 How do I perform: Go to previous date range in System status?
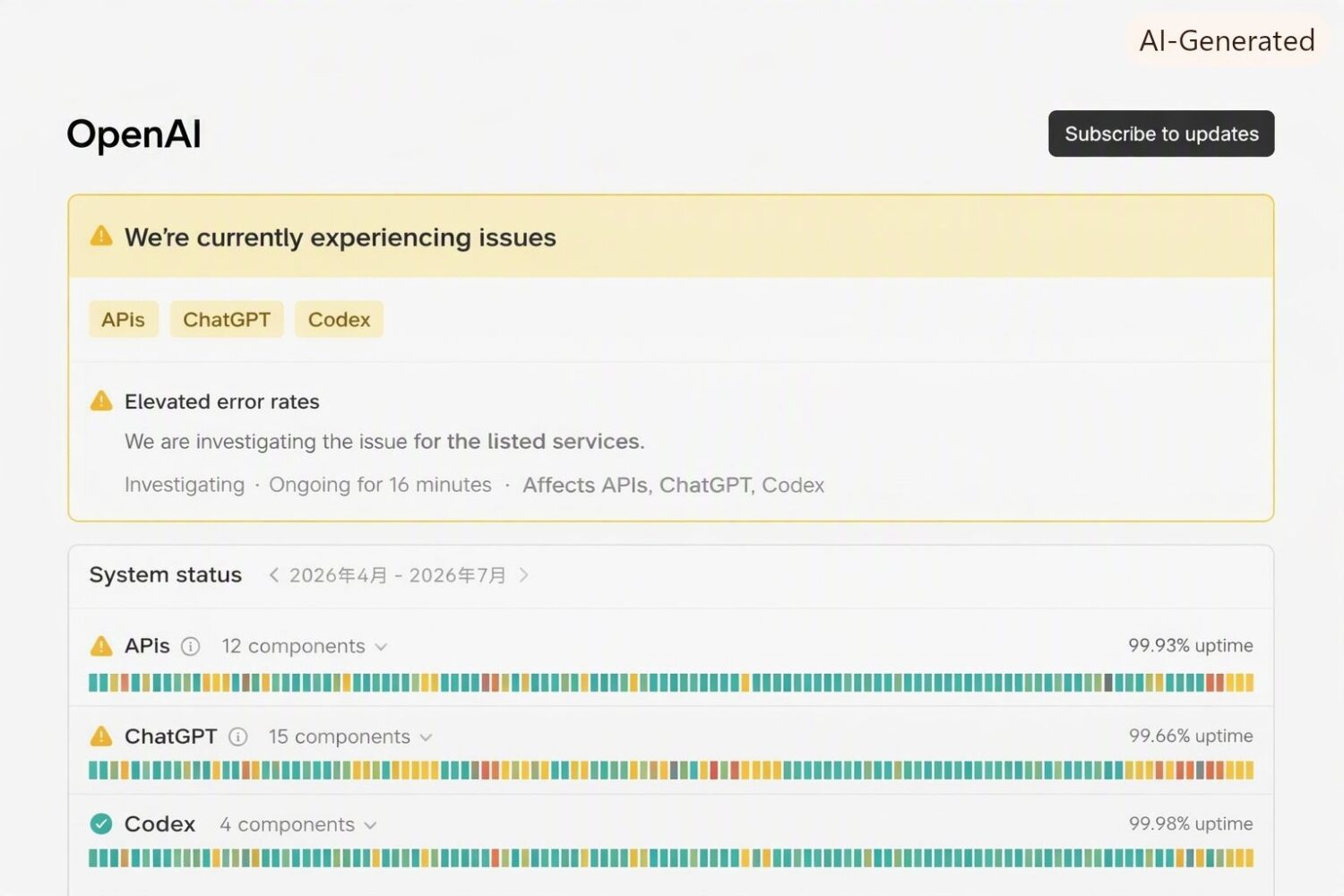[274, 575]
